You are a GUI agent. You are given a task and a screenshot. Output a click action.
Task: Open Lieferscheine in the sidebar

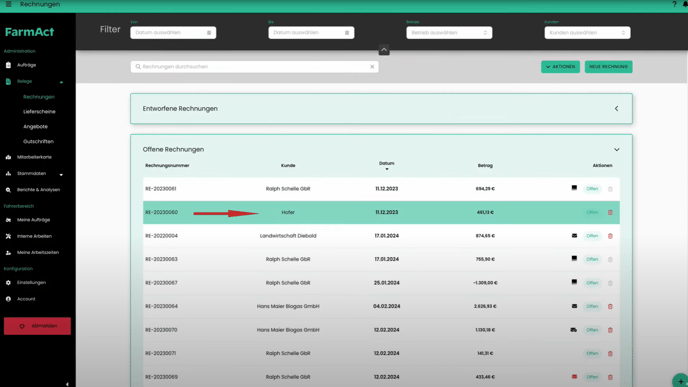click(x=39, y=112)
